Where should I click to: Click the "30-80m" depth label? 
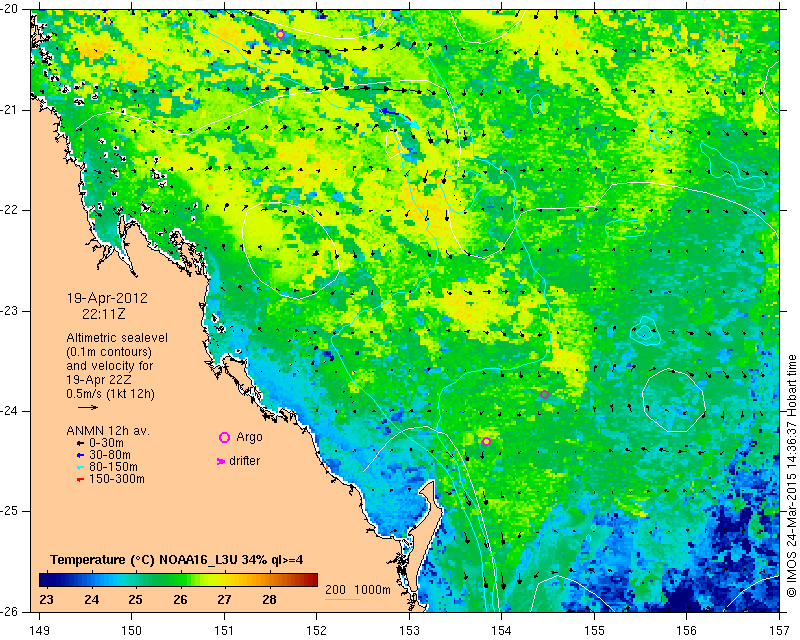(x=110, y=455)
